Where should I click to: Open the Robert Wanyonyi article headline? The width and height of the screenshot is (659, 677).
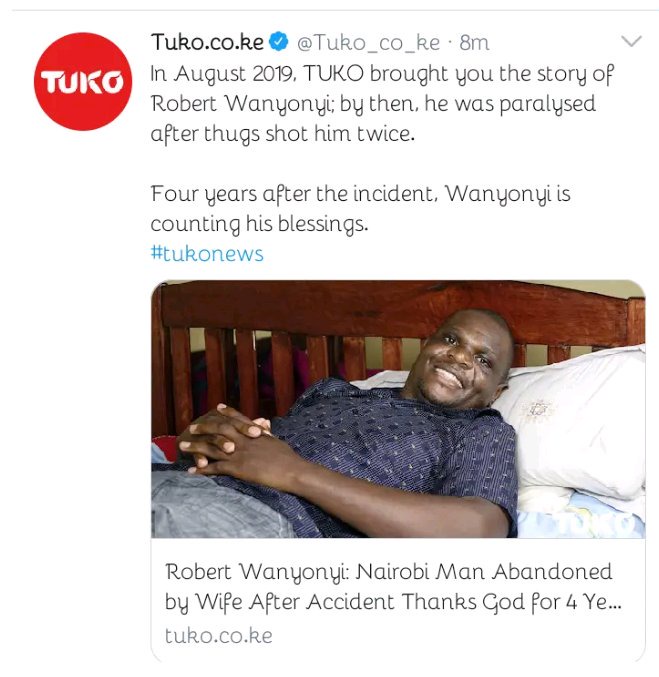[x=393, y=586]
